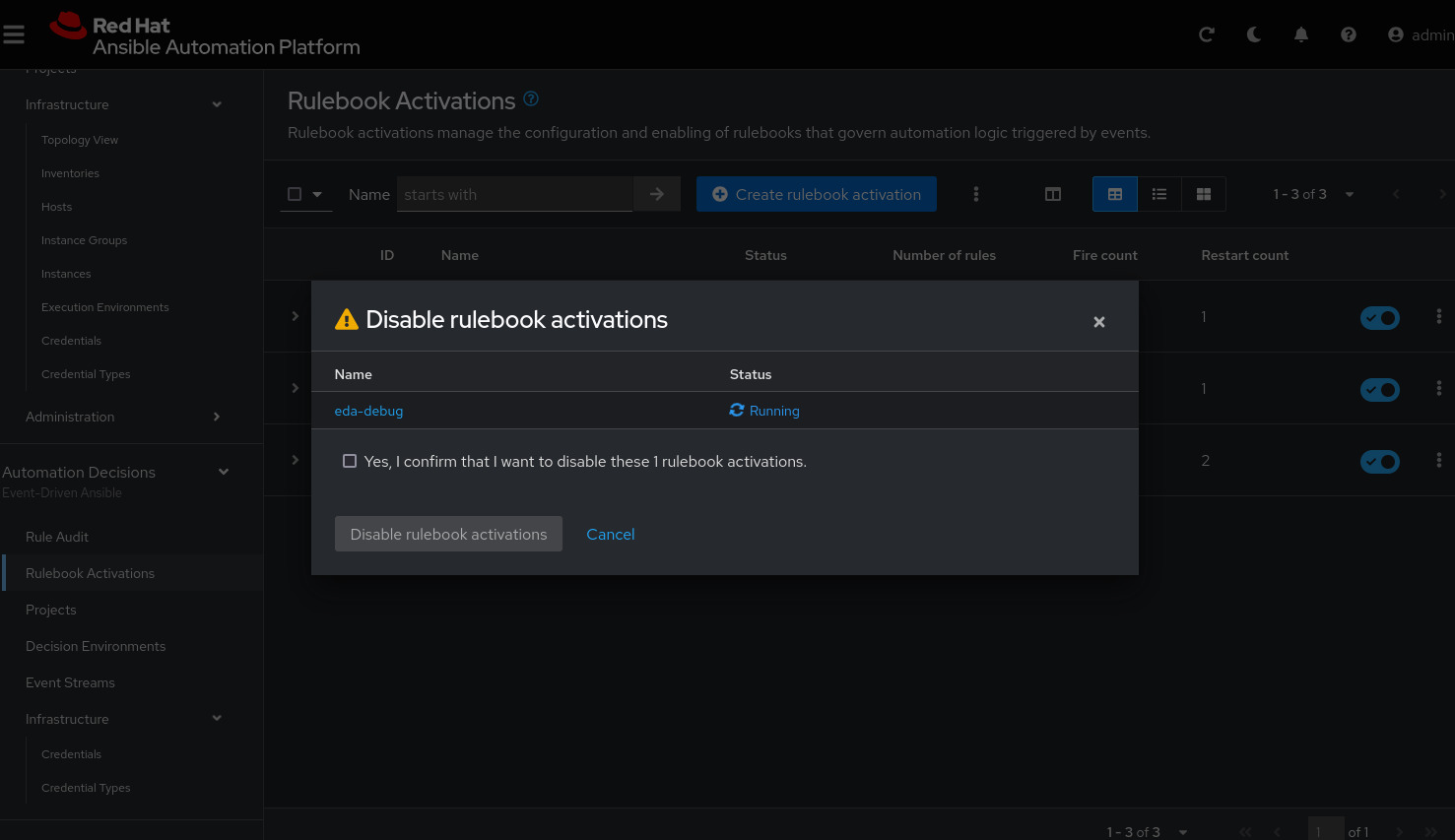Viewport: 1455px width, 840px height.
Task: Click the Running status sync icon
Action: point(737,410)
